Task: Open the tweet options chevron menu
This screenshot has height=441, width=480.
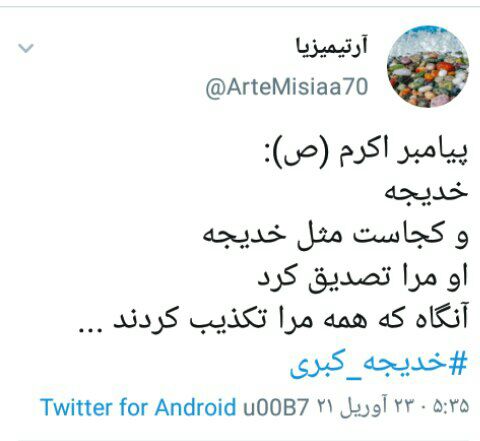Action: (x=26, y=48)
